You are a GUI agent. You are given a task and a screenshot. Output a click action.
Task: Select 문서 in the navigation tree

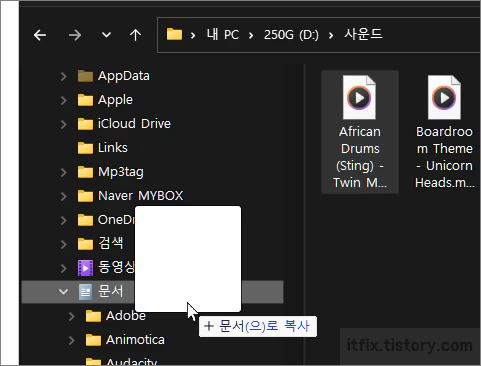[x=111, y=292]
